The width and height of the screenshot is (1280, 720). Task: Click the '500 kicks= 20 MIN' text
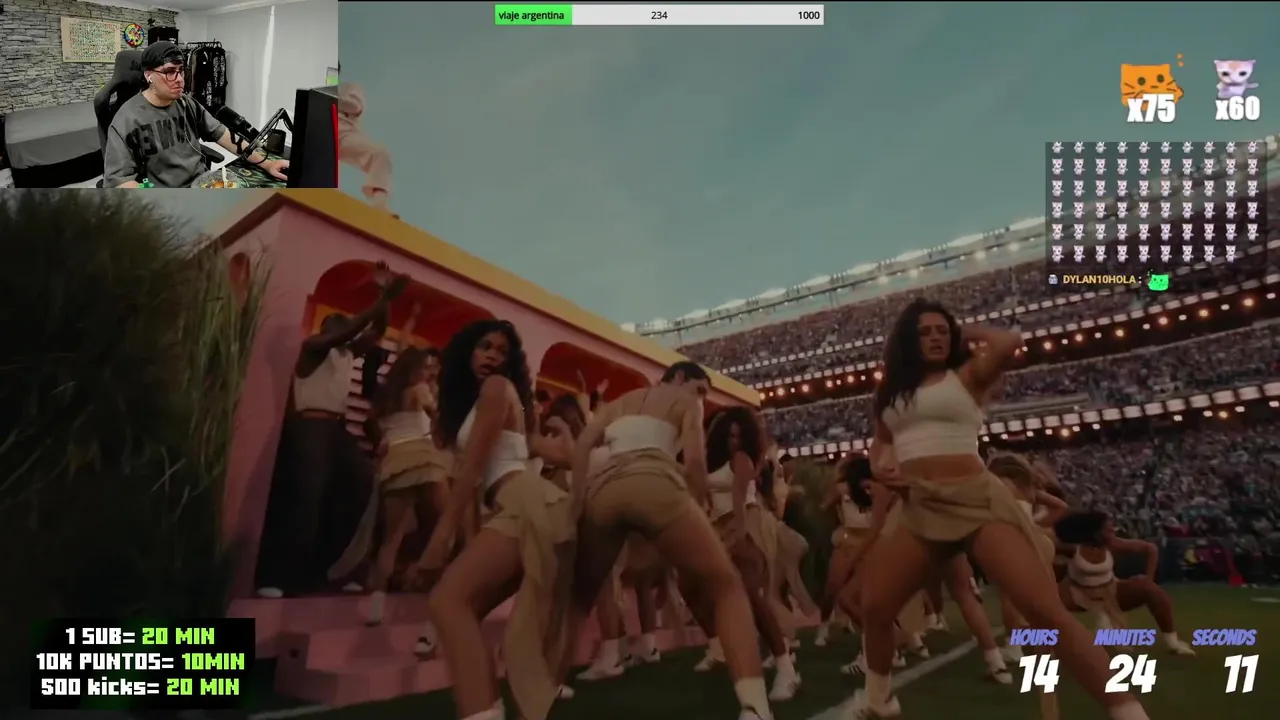click(140, 687)
